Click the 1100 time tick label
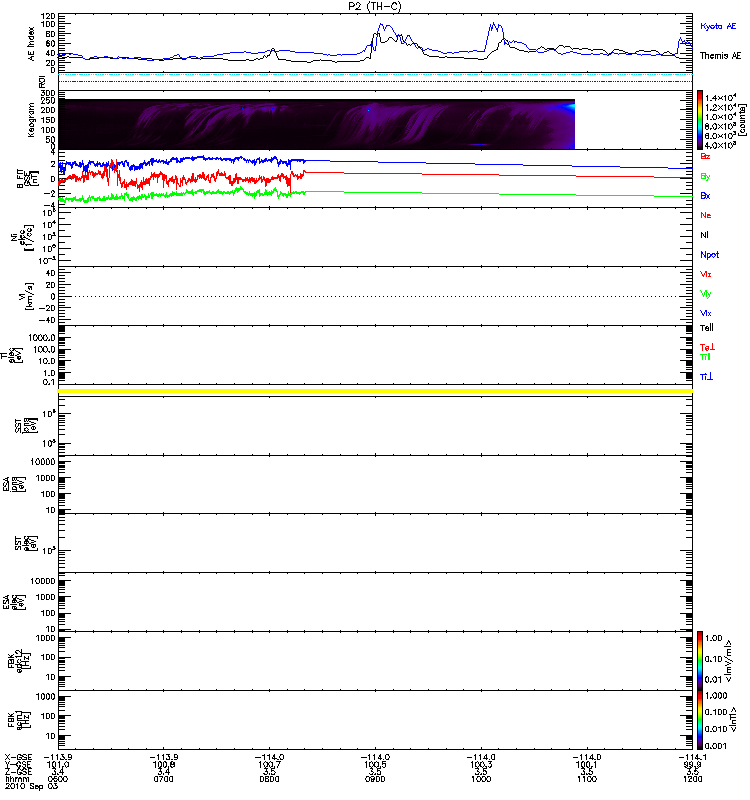This screenshot has width=750, height=800. point(587,779)
